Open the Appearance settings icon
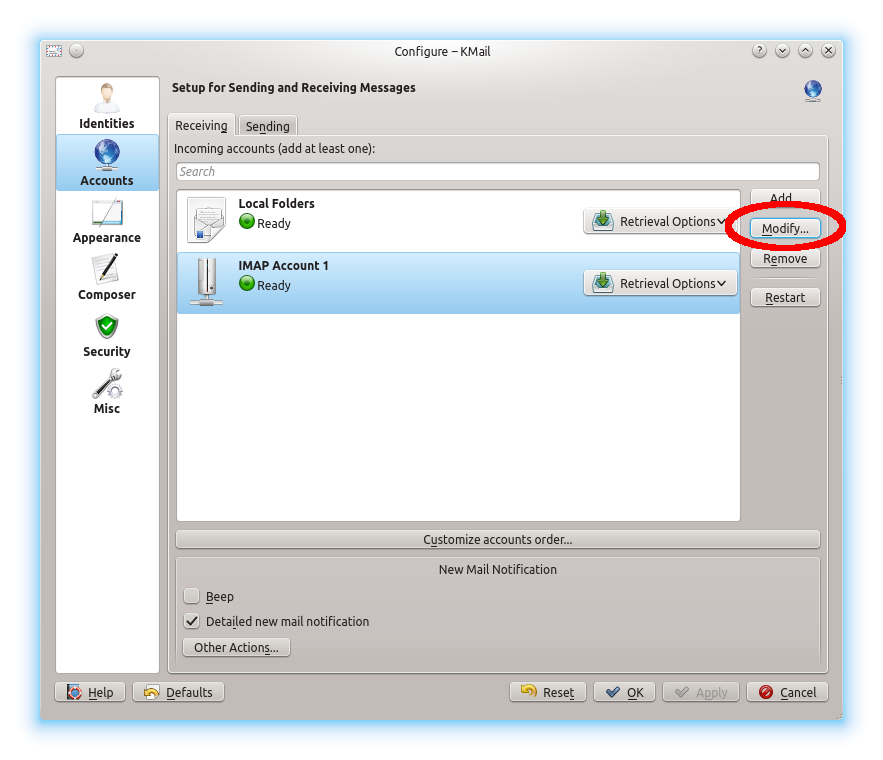883x760 pixels. click(106, 212)
